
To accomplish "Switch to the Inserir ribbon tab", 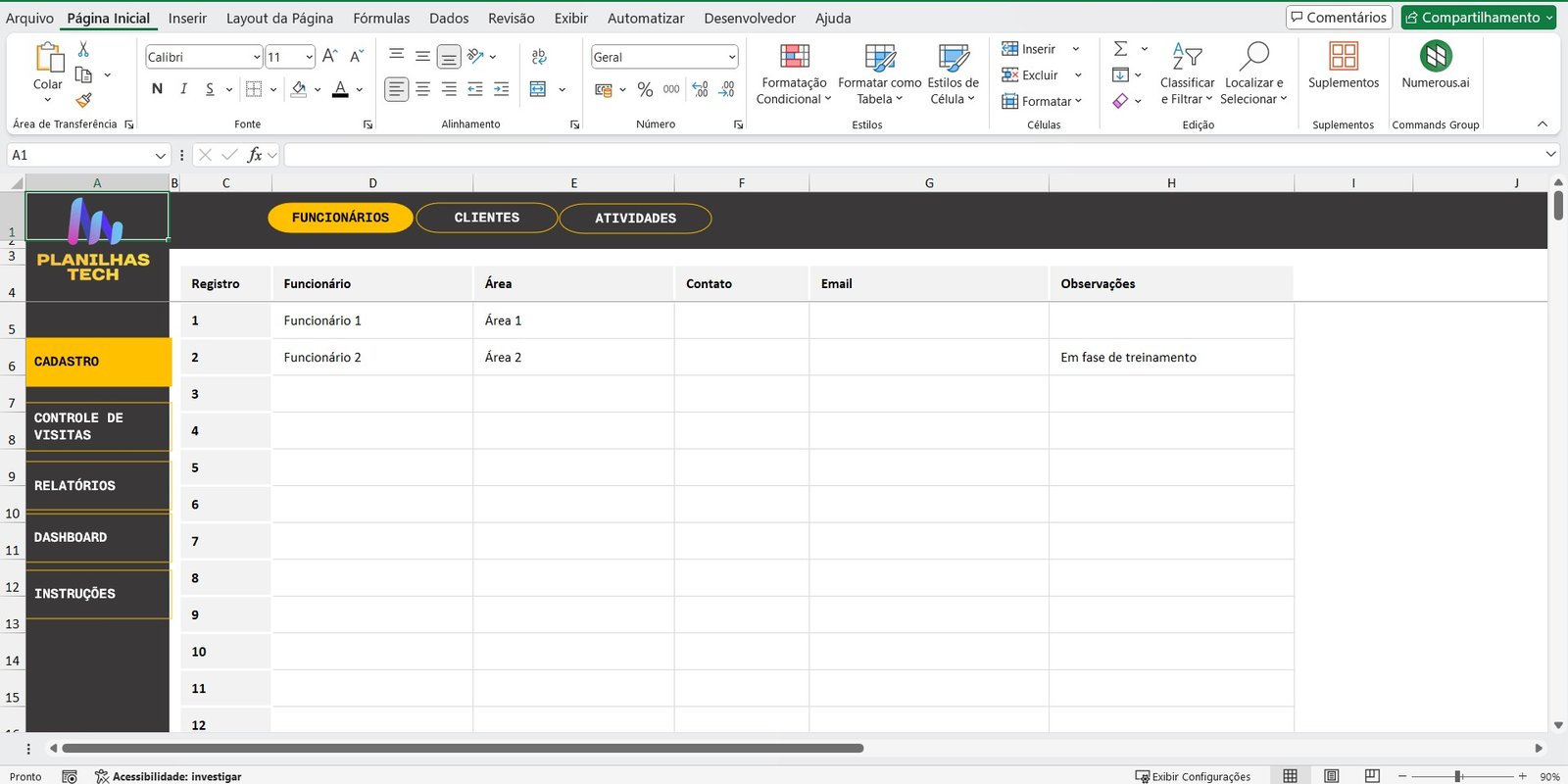I will (x=187, y=18).
